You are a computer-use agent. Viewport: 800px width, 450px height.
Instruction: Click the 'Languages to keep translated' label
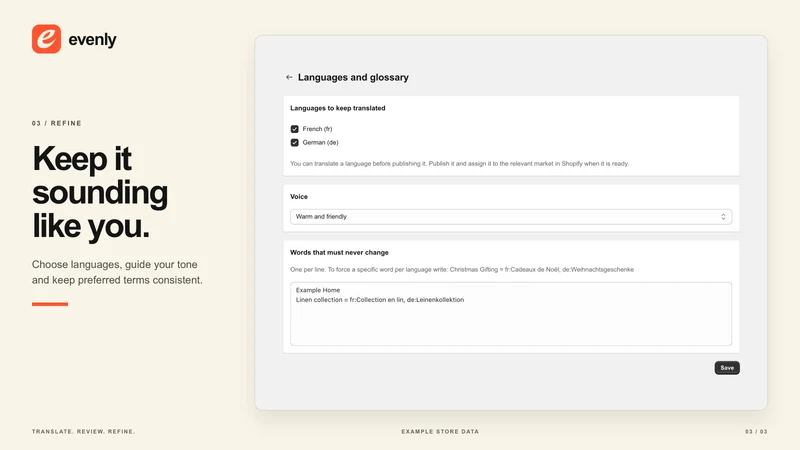pyautogui.click(x=338, y=108)
